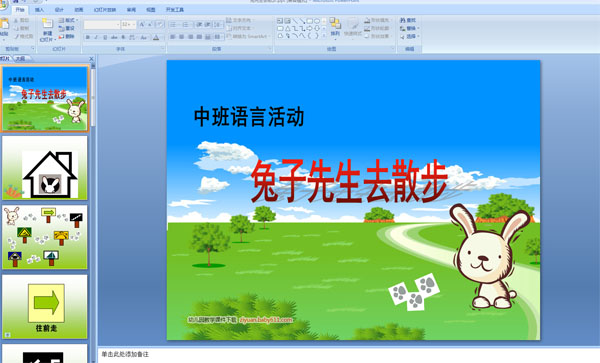Select the triangle shape in the shapes gallery
The width and height of the screenshot is (600, 363).
pyautogui.click(x=288, y=28)
